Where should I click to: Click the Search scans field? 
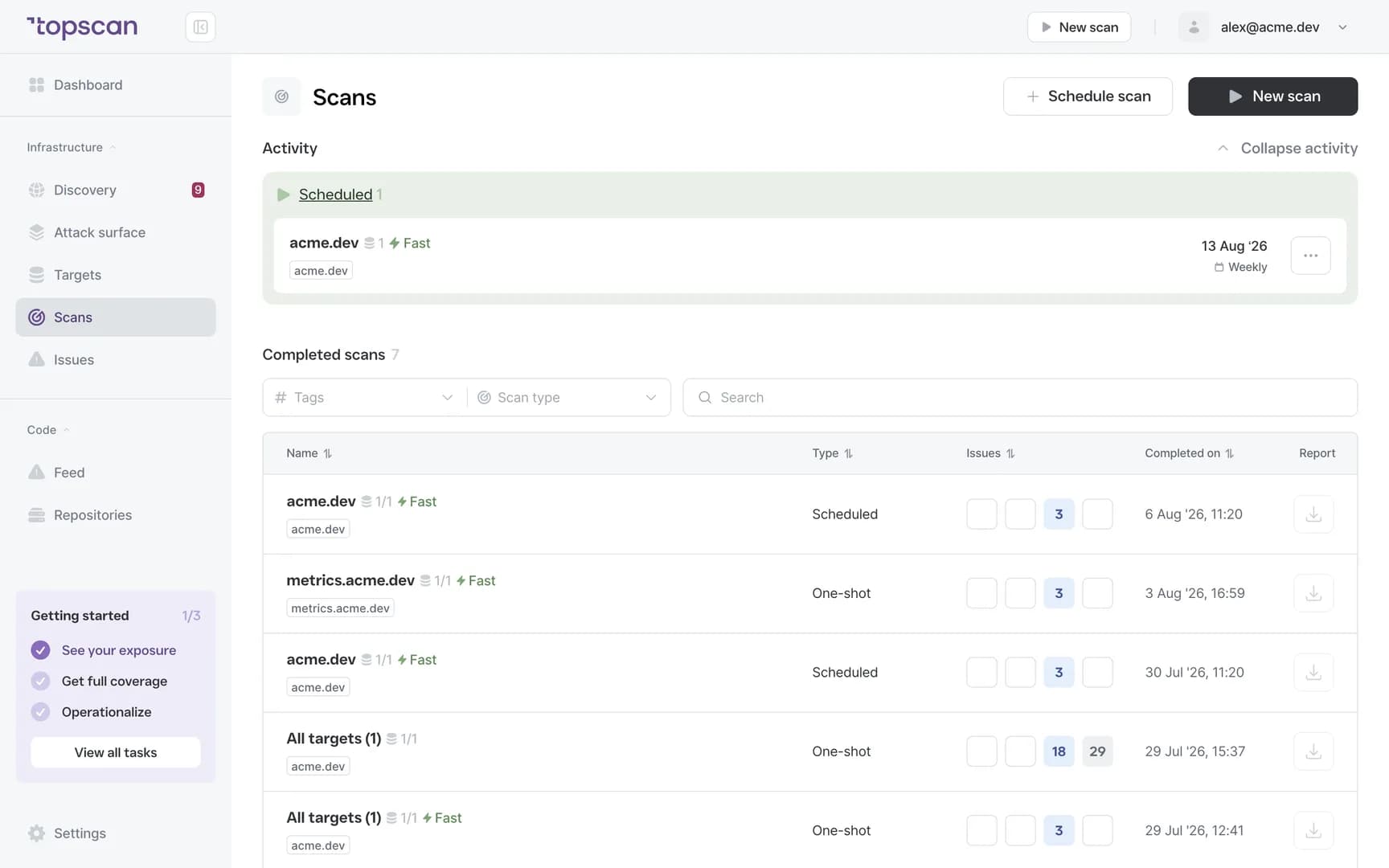click(1020, 397)
